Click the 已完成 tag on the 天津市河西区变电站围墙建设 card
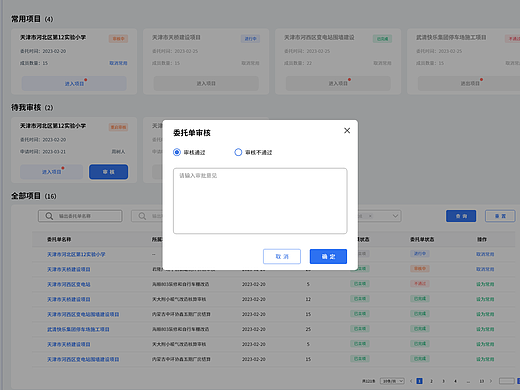This screenshot has height=390, width=520. pyautogui.click(x=382, y=39)
